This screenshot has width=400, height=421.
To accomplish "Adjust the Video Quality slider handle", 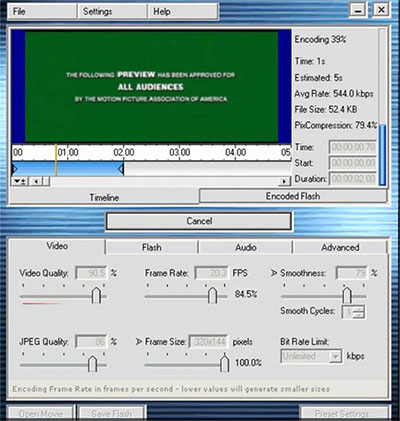I will 96,295.
